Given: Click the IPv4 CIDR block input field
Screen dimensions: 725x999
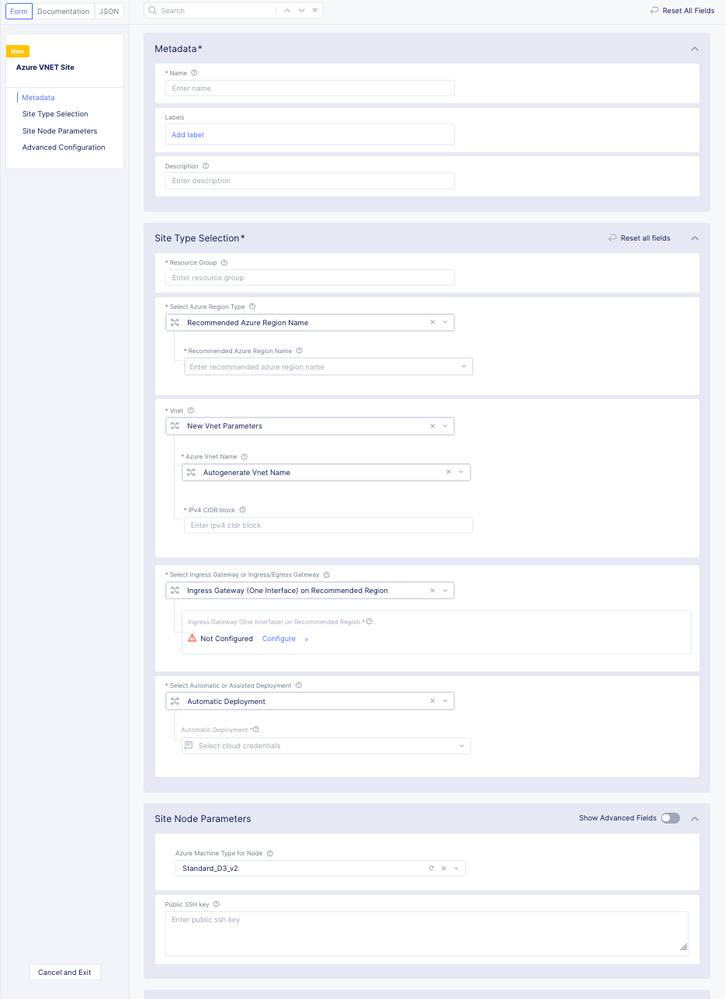Looking at the screenshot, I should click(328, 525).
